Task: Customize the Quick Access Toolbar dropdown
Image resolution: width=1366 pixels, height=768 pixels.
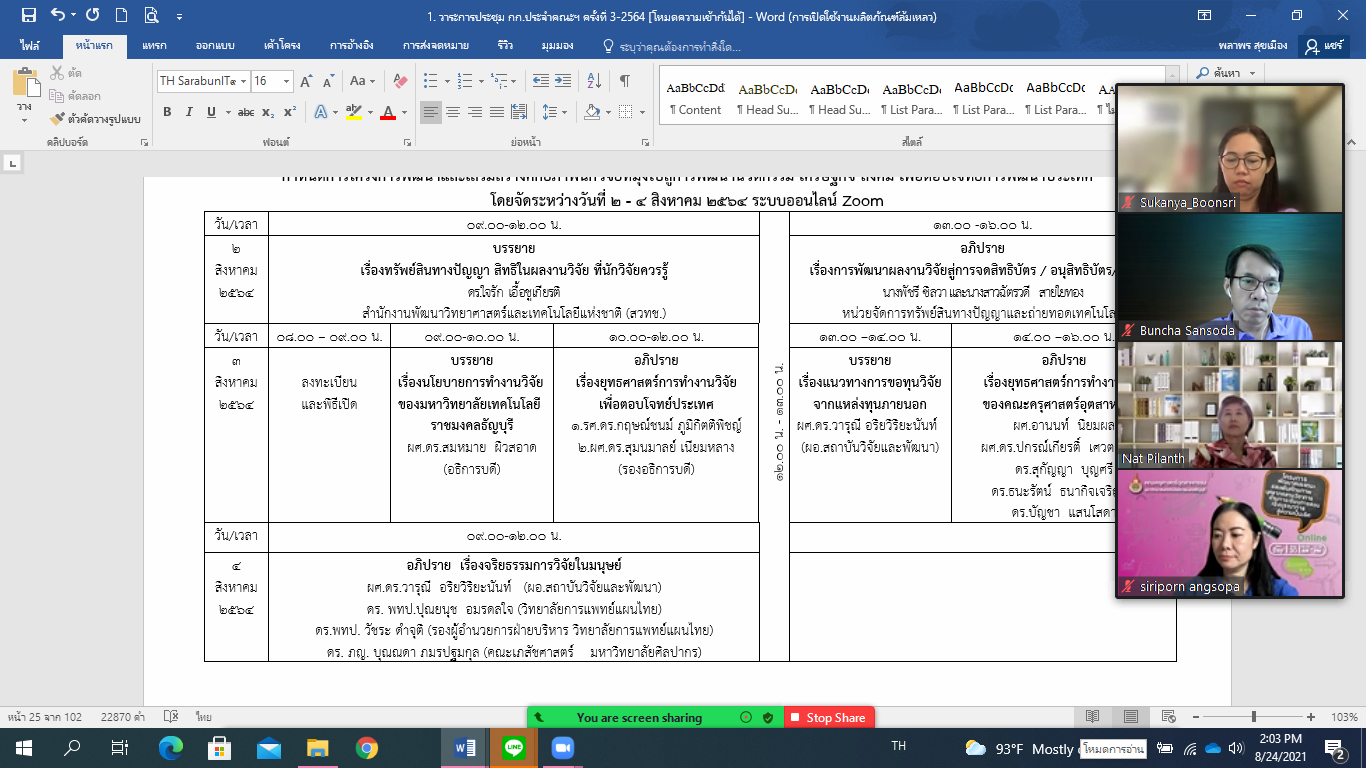Action: pyautogui.click(x=179, y=16)
